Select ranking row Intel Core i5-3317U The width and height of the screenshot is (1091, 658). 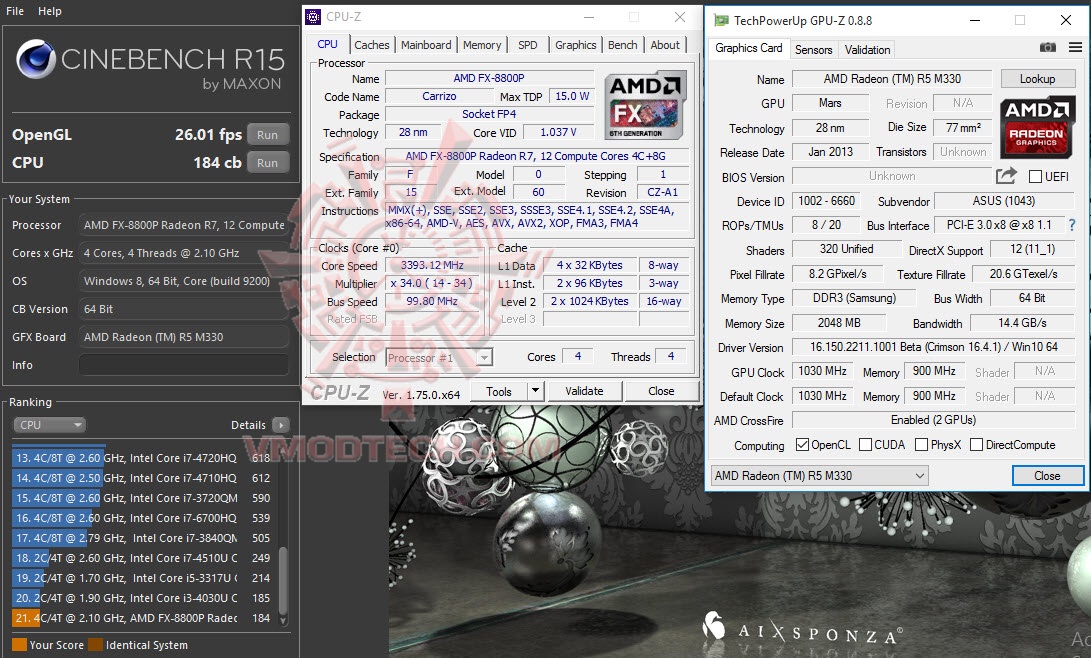[142, 577]
